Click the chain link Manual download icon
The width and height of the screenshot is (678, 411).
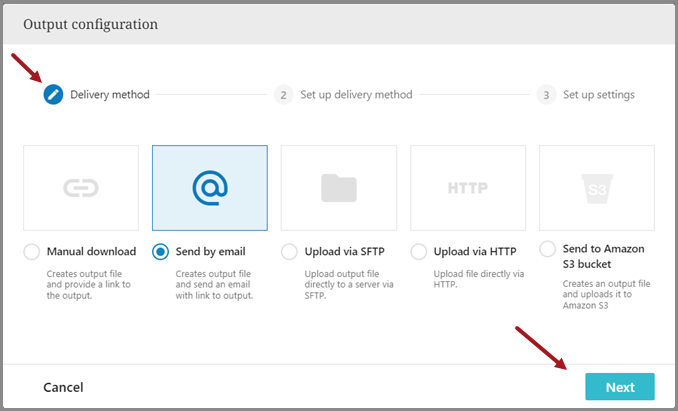click(81, 187)
